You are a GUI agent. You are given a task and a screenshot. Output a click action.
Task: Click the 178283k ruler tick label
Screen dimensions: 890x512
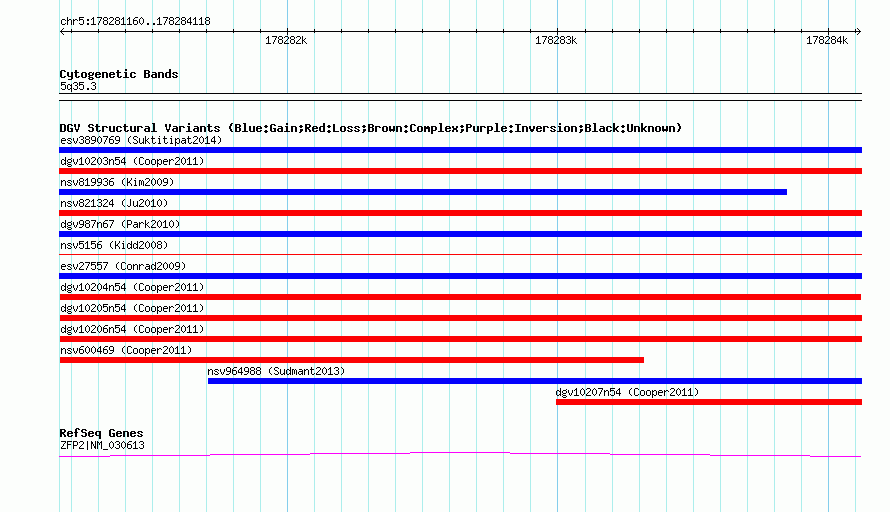click(556, 40)
